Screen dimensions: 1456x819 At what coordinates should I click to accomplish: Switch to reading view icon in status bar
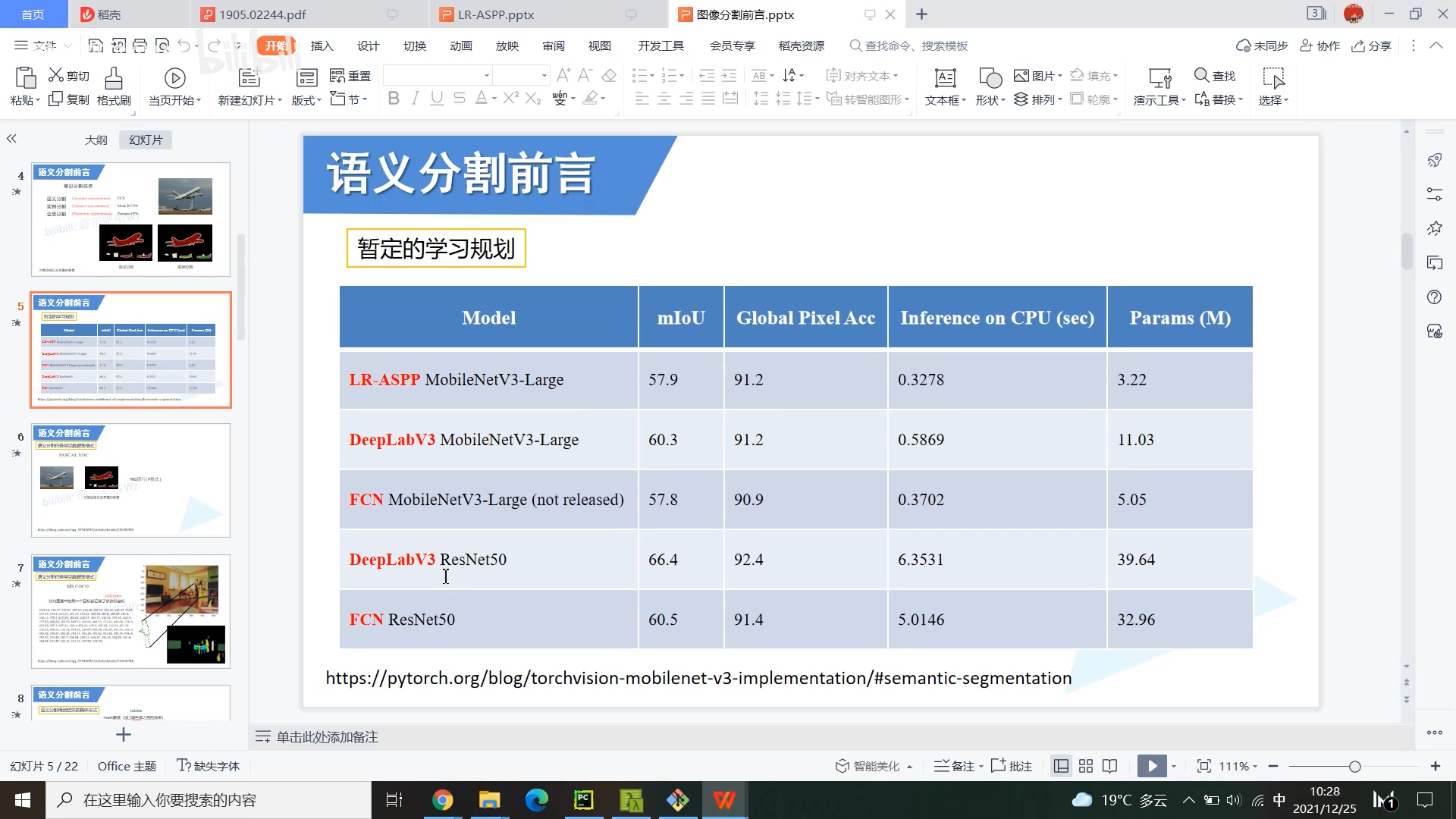click(x=1109, y=767)
